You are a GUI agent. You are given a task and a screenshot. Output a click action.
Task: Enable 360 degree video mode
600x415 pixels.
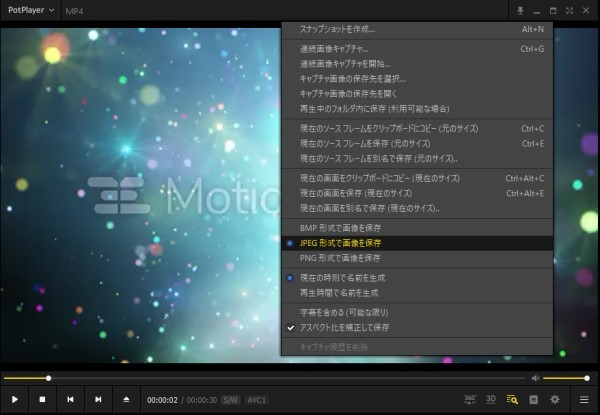point(470,399)
